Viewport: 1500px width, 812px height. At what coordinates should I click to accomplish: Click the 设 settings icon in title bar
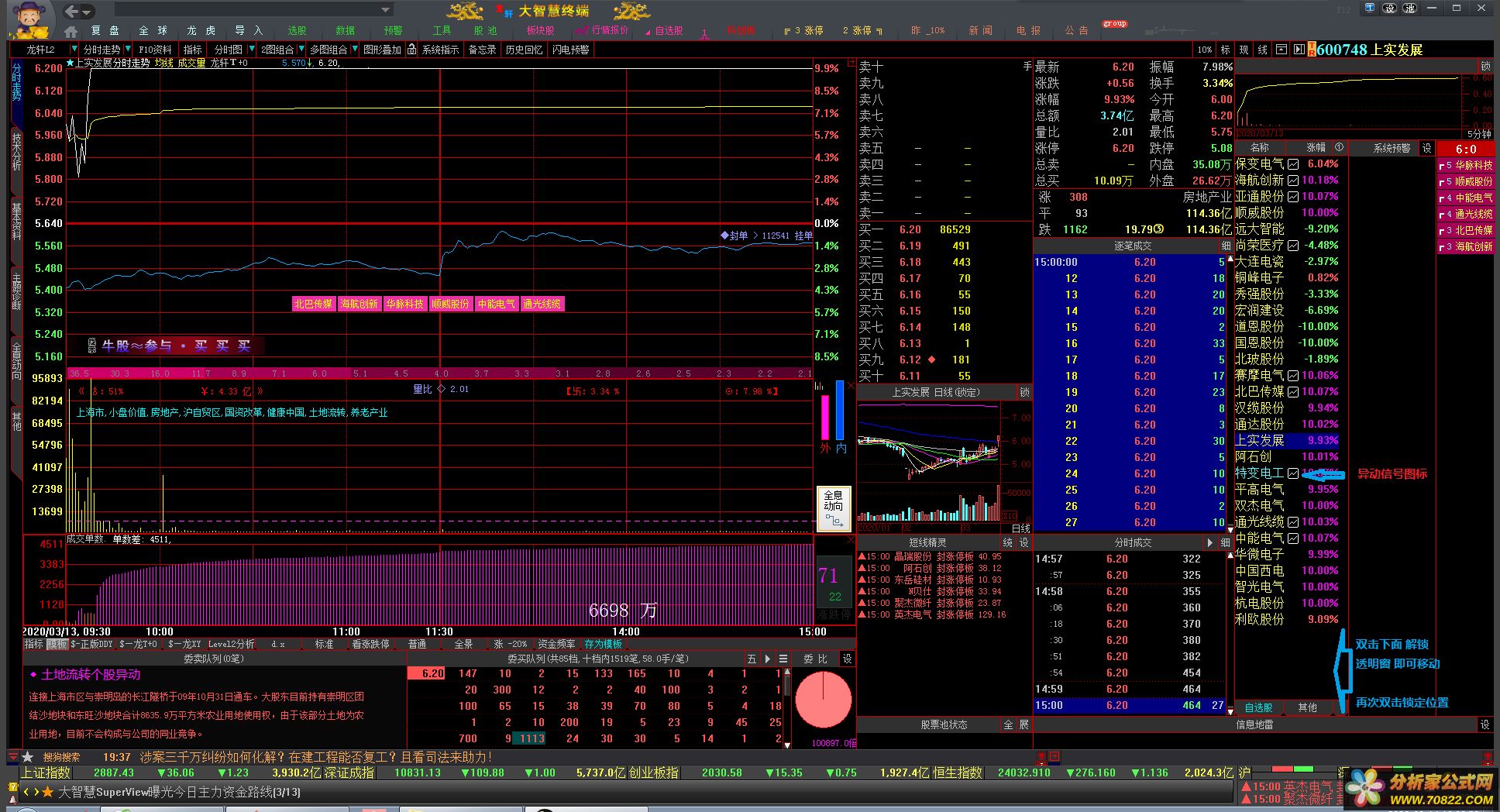coord(1389,9)
